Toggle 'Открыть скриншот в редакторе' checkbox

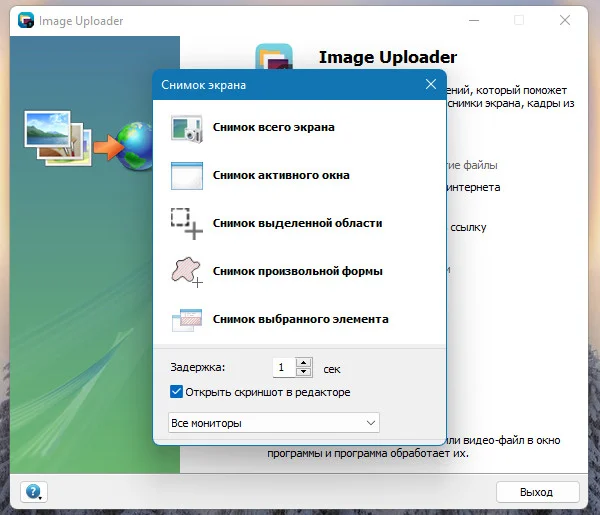tap(176, 392)
